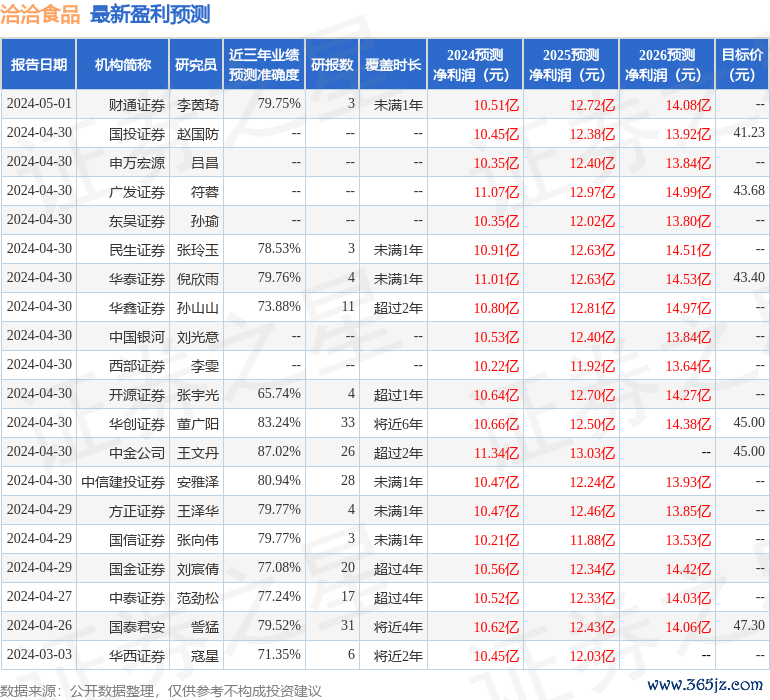Screen dimensions: 770x700
Task: Click the 2024-04-27 report date
Action: coord(39,596)
